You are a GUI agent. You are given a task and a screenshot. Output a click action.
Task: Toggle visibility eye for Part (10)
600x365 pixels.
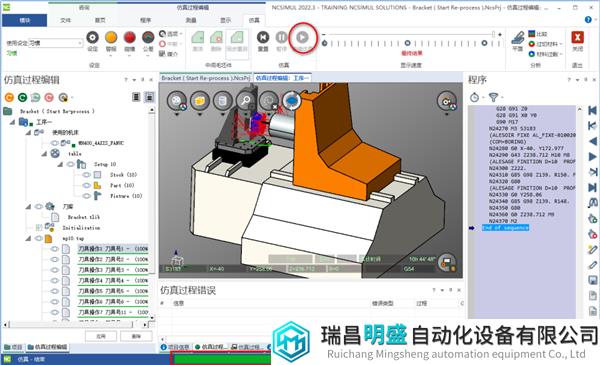86,186
